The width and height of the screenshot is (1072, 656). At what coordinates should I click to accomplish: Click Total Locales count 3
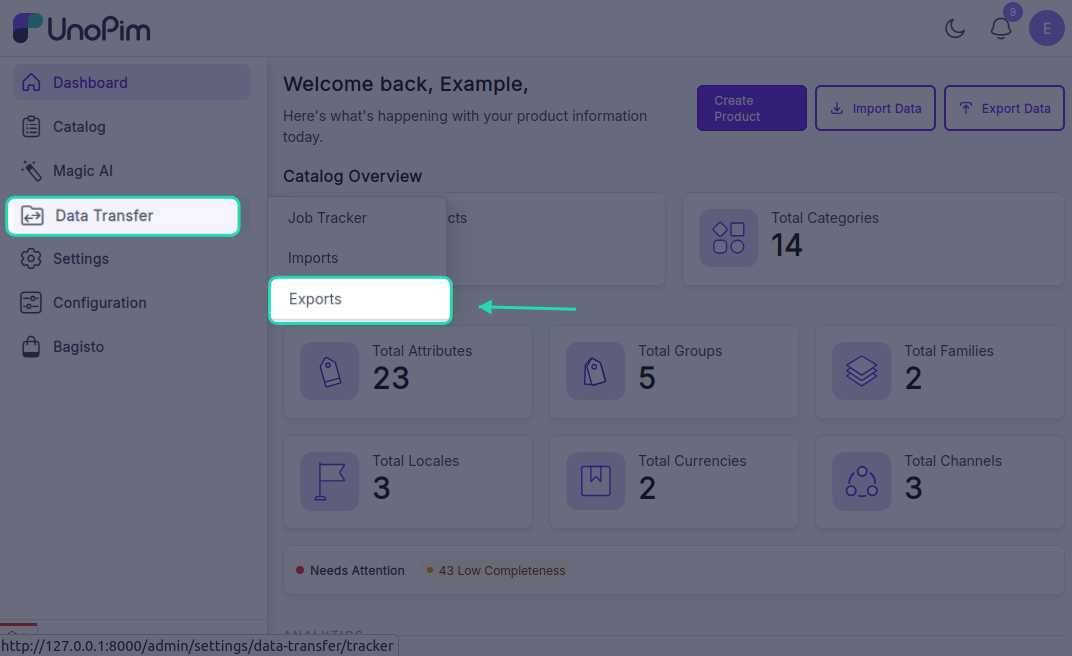point(381,488)
